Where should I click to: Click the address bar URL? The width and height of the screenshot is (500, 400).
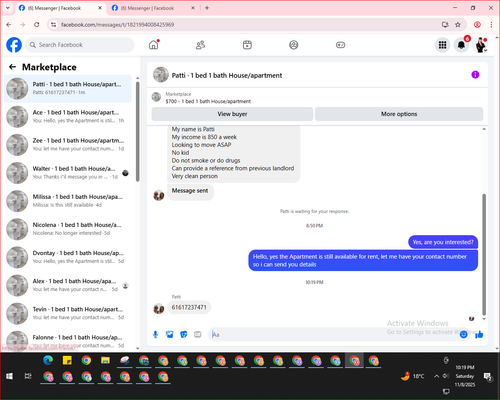pyautogui.click(x=117, y=25)
